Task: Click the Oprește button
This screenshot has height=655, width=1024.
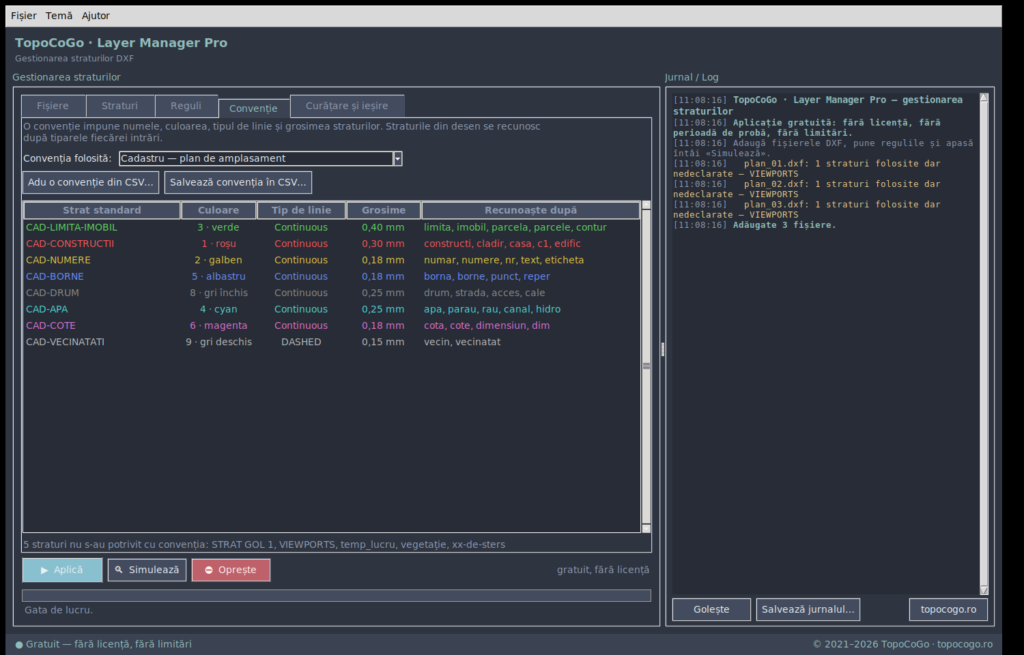Action: (231, 570)
